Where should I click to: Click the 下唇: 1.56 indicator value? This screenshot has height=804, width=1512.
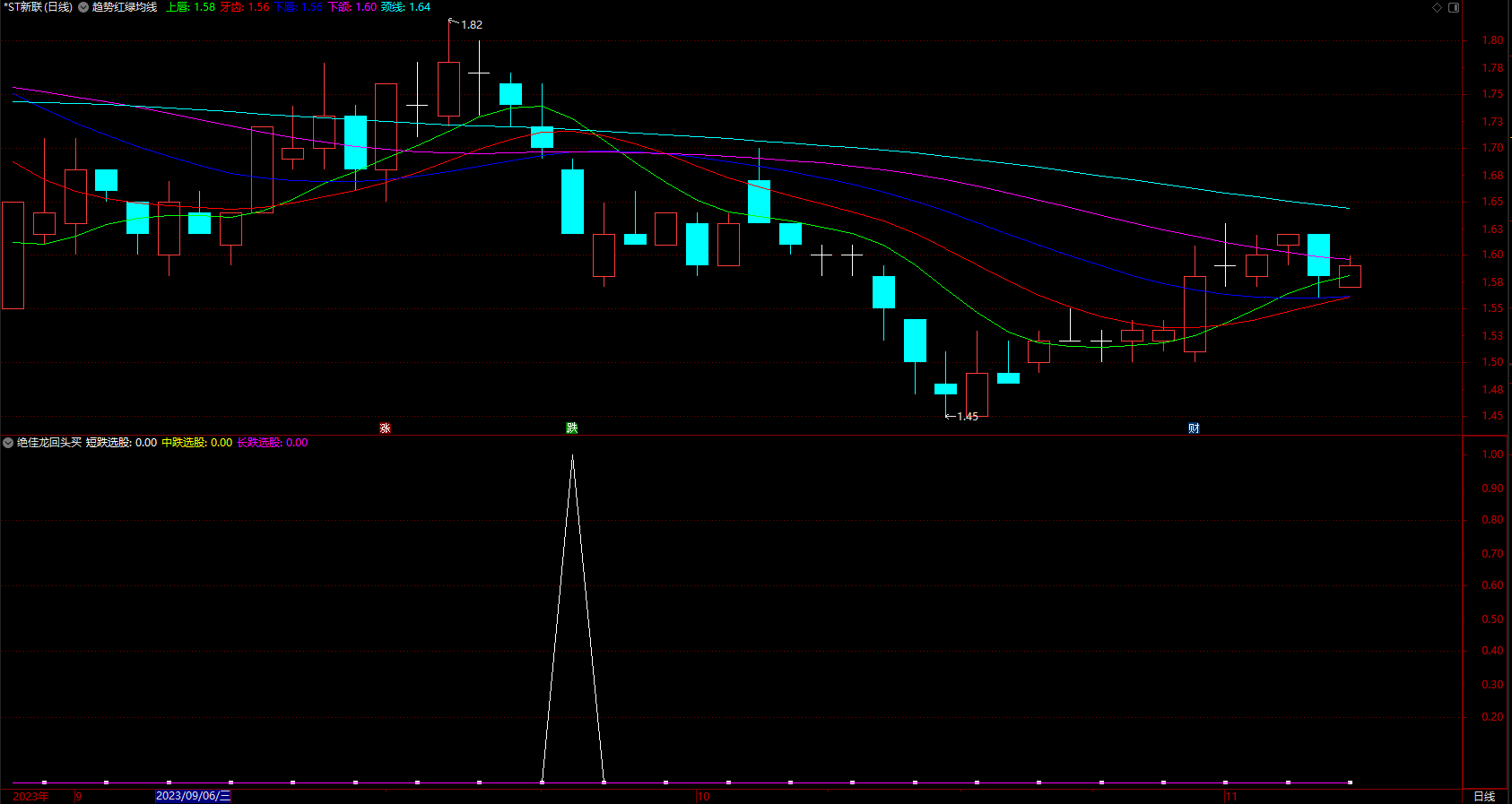point(298,7)
